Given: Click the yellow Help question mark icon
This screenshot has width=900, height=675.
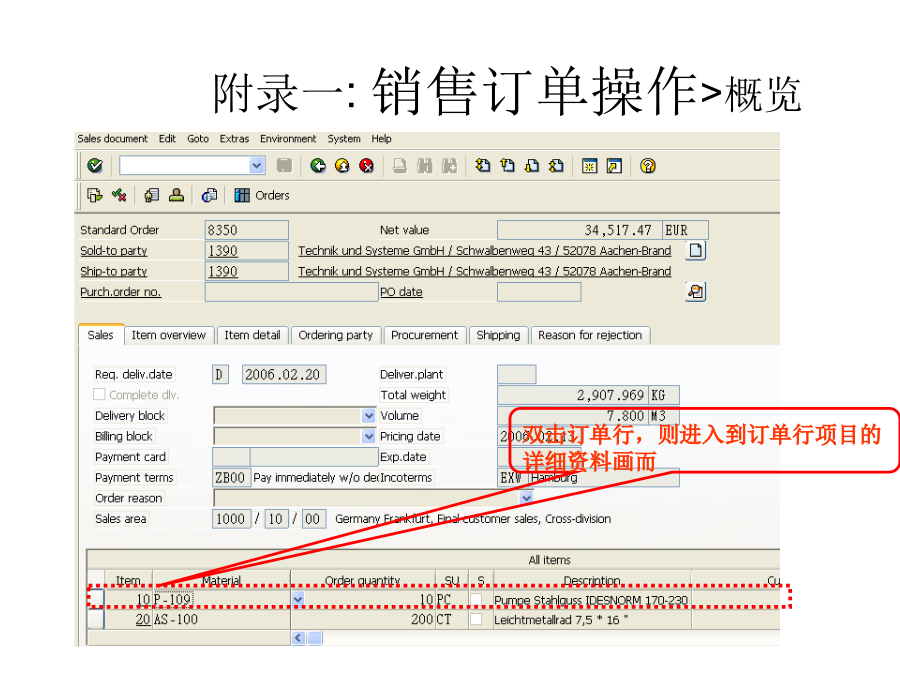Looking at the screenshot, I should [x=648, y=166].
